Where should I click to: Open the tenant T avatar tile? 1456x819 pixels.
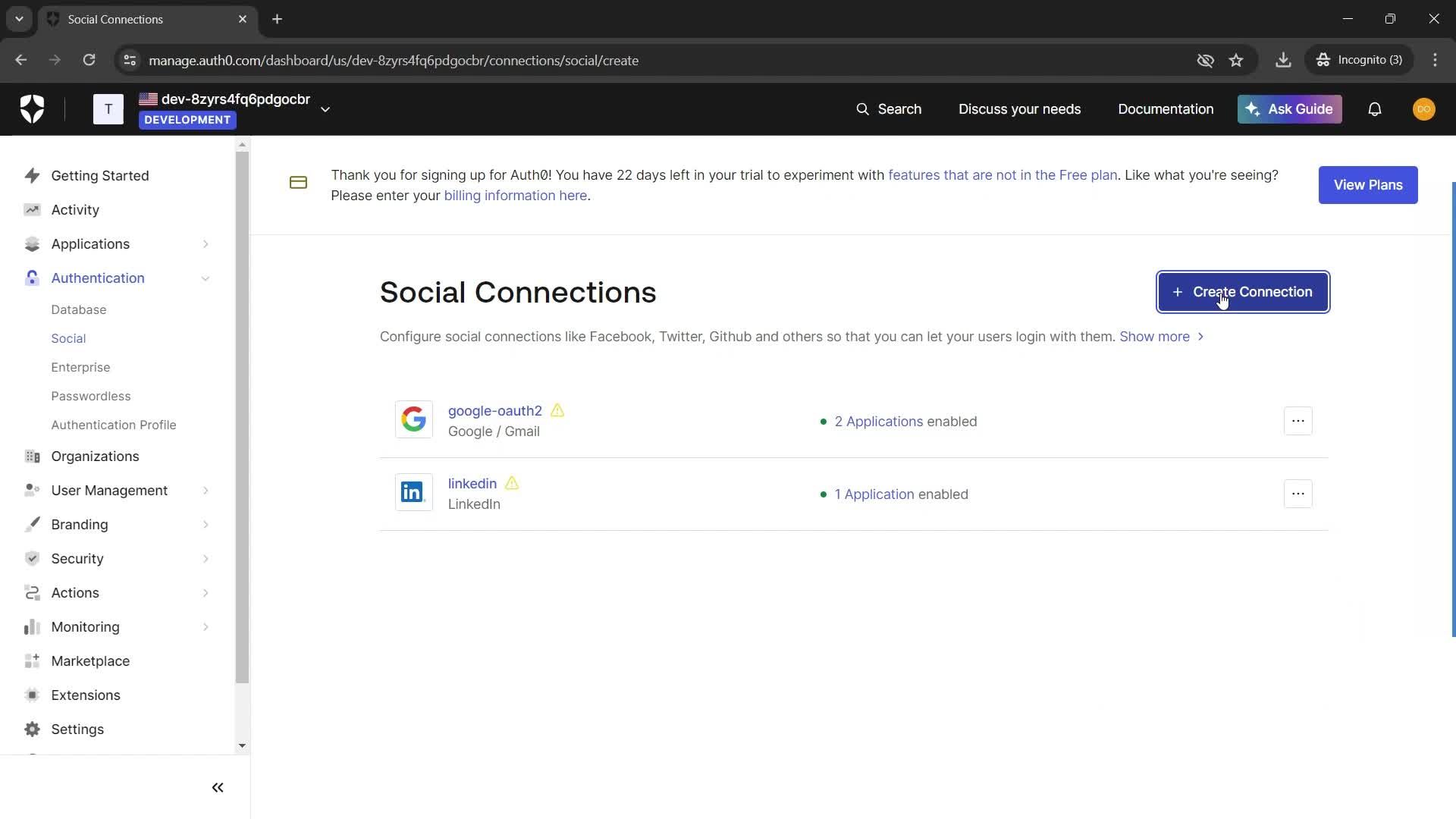coord(108,109)
